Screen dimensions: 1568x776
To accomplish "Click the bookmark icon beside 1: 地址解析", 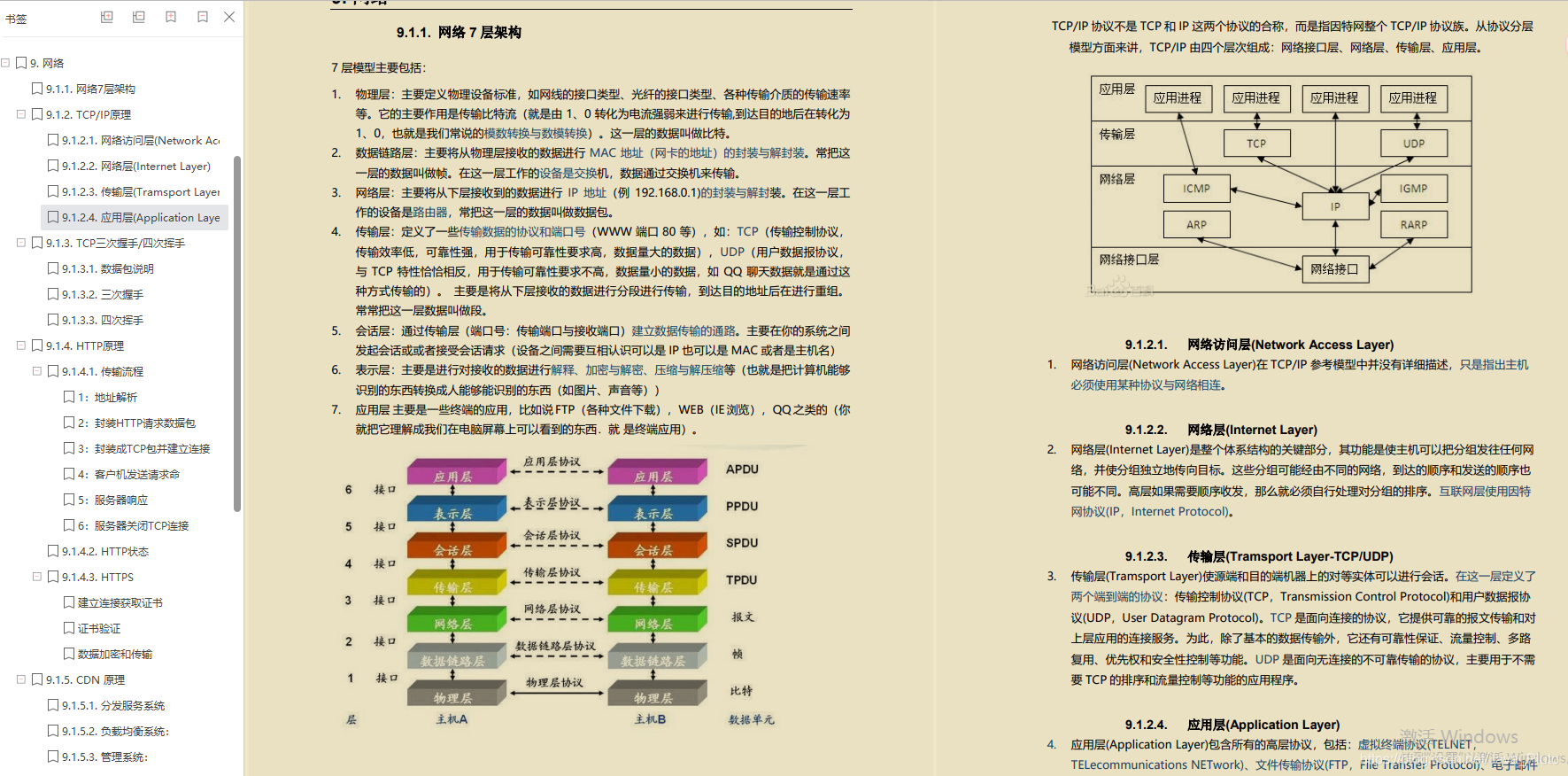I will click(69, 397).
